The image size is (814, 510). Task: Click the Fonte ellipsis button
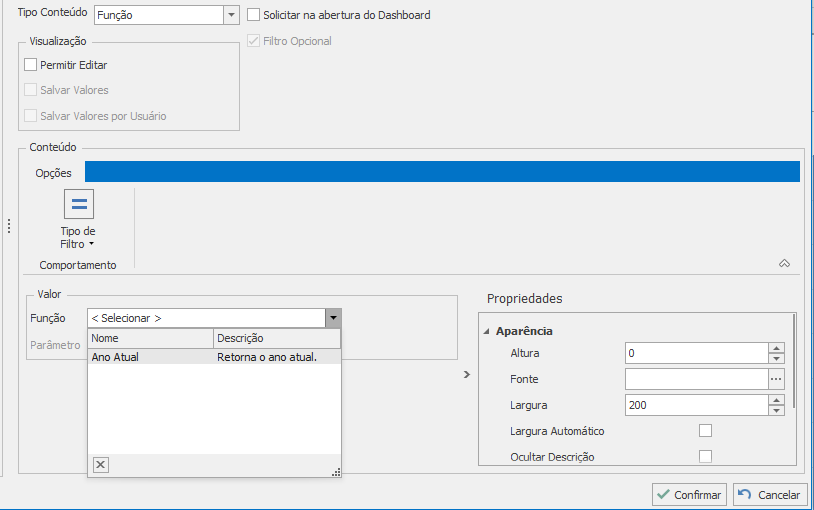[776, 379]
